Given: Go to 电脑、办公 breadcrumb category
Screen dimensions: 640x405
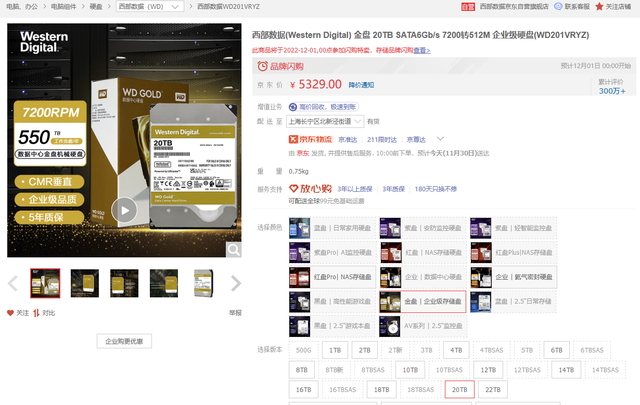Looking at the screenshot, I should pyautogui.click(x=22, y=7).
